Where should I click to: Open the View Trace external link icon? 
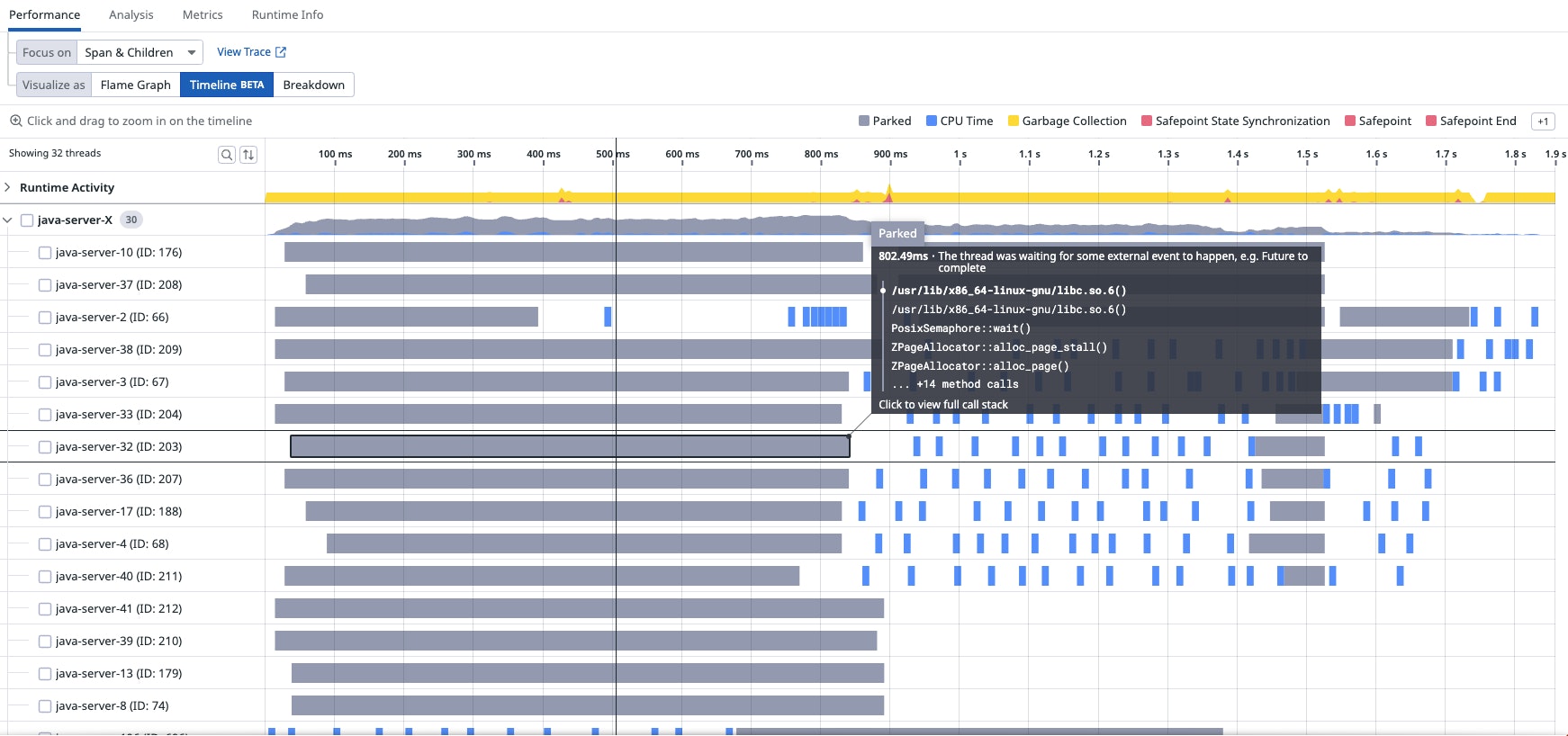pyautogui.click(x=281, y=52)
